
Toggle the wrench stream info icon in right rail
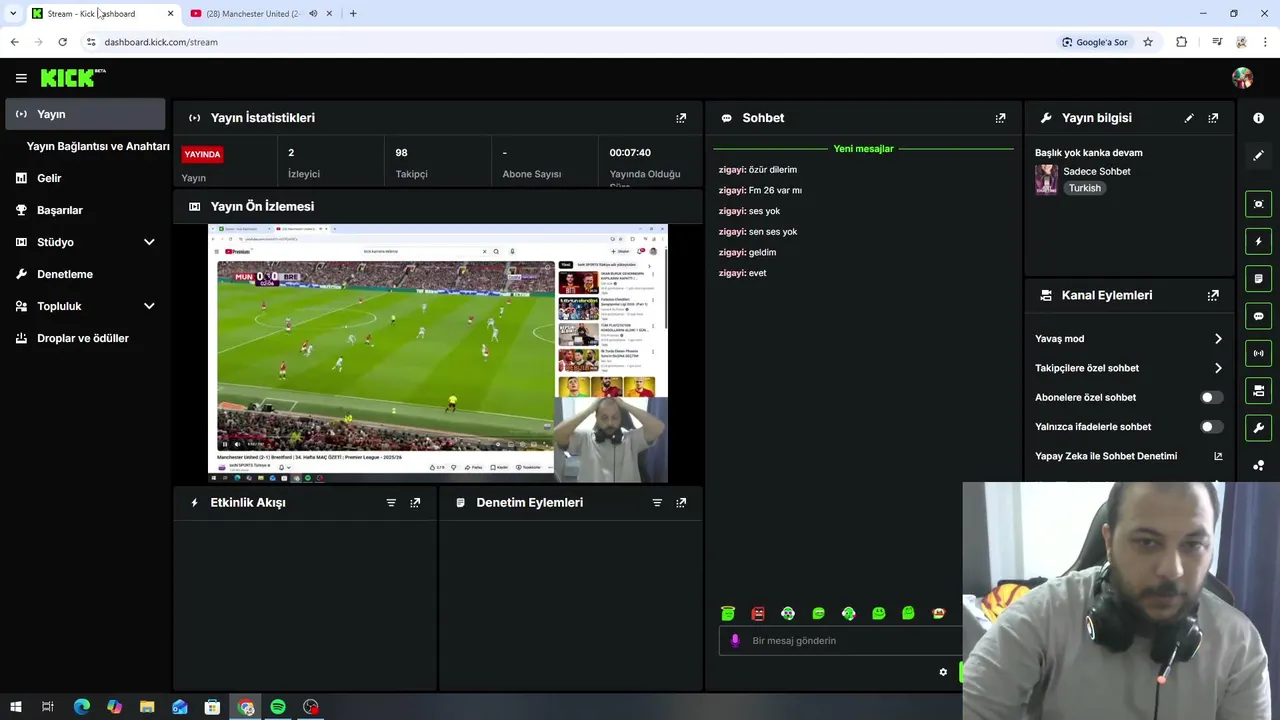[1258, 428]
